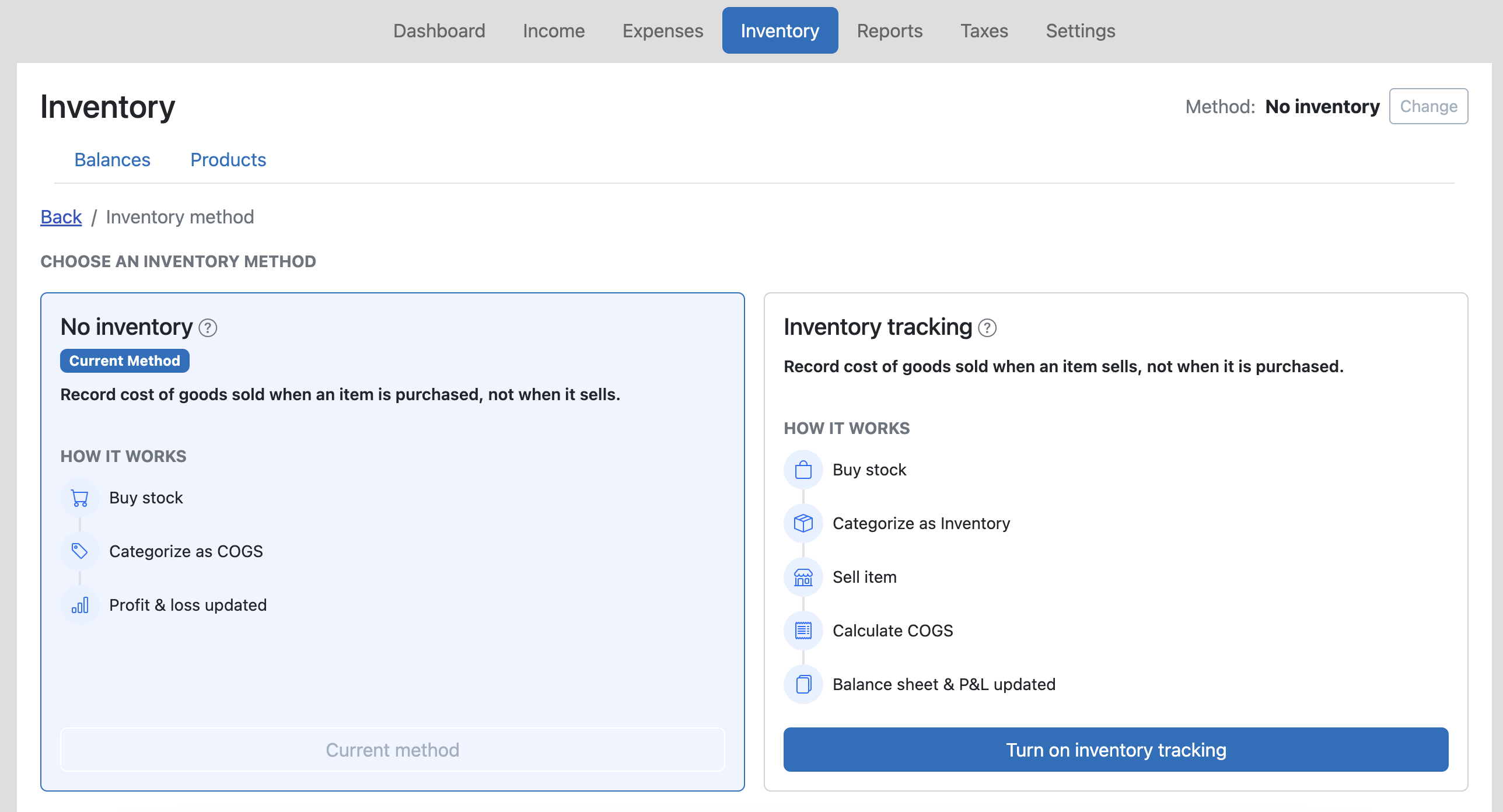This screenshot has width=1503, height=812.
Task: Click the help icon next to Inventory tracking
Action: click(987, 328)
